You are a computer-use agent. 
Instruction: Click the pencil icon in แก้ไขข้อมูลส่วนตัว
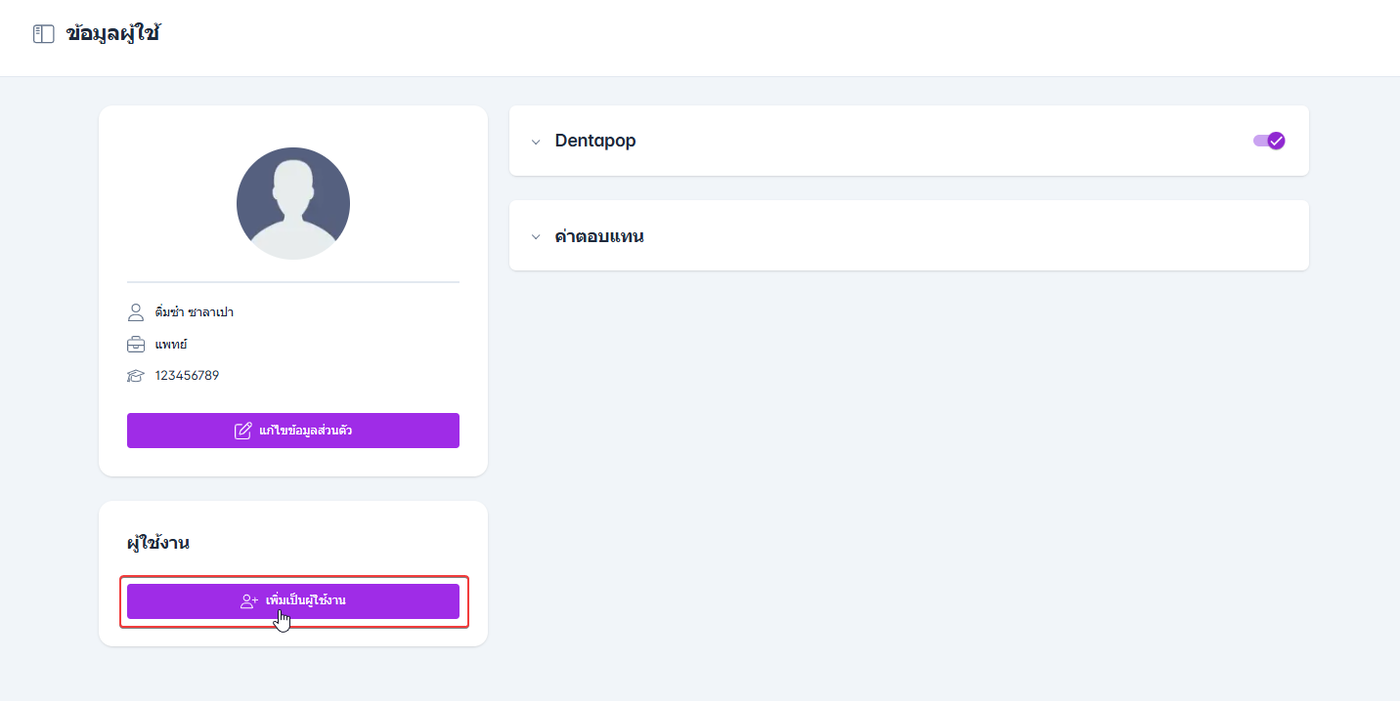[243, 431]
